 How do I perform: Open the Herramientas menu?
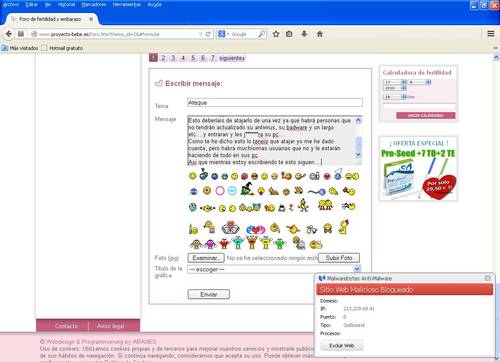tap(127, 5)
